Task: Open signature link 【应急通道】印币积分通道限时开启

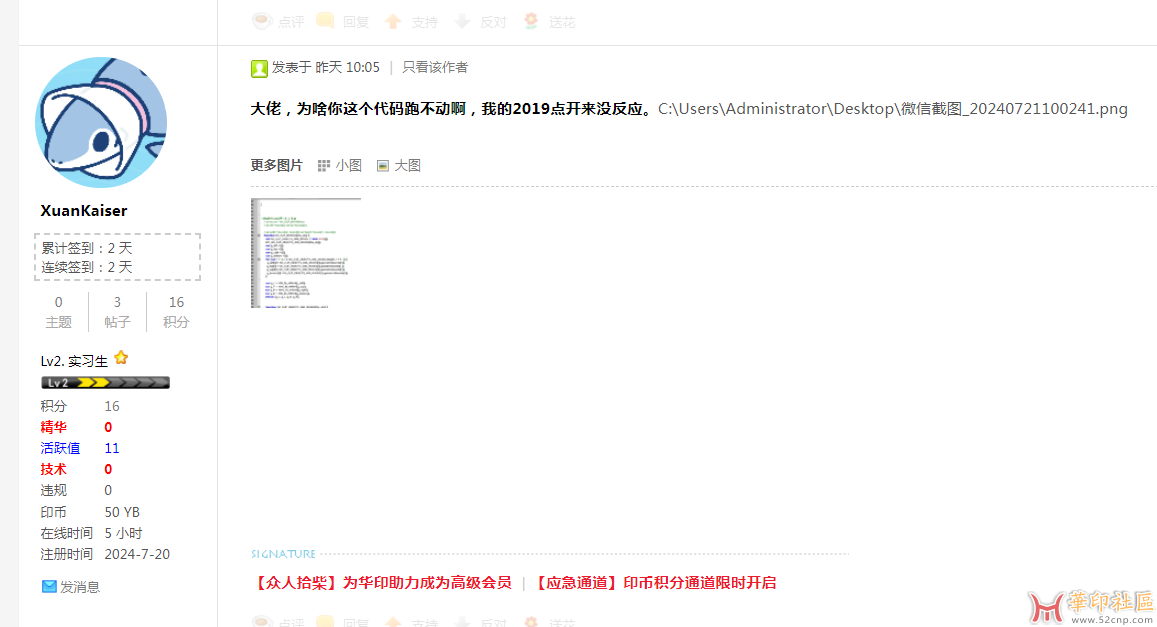Action: click(655, 583)
